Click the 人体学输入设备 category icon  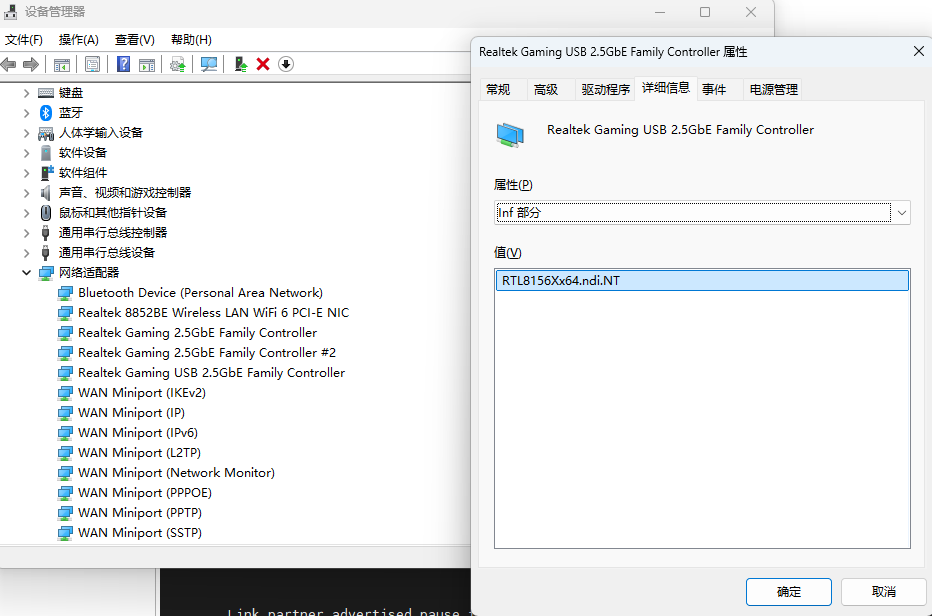(x=46, y=133)
